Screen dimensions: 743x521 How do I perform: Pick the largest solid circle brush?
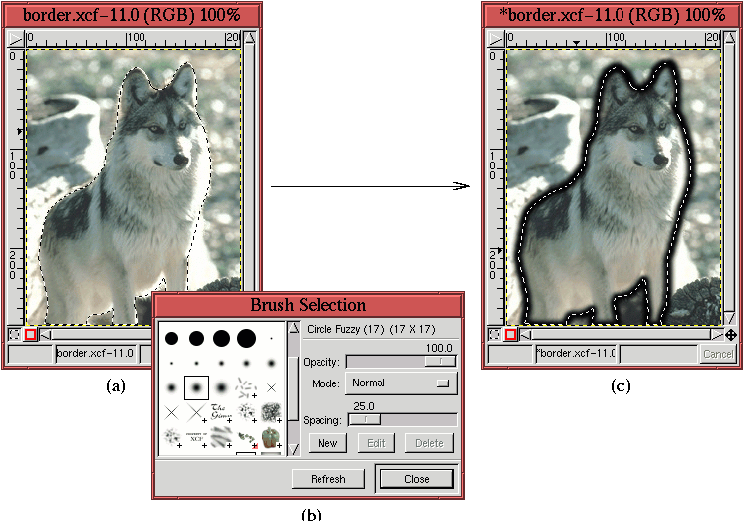click(246, 338)
